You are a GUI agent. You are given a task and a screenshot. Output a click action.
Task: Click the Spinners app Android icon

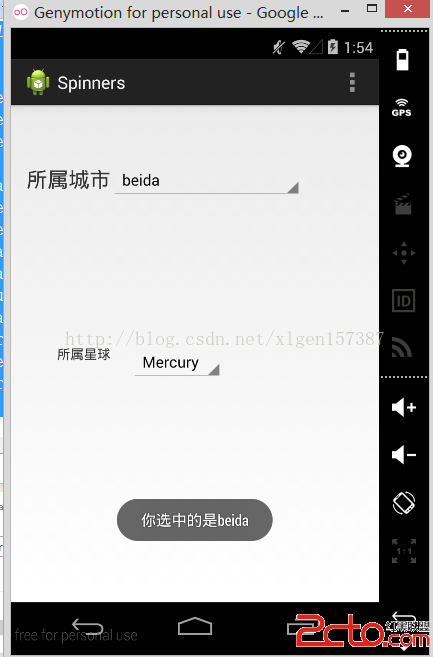pos(38,82)
